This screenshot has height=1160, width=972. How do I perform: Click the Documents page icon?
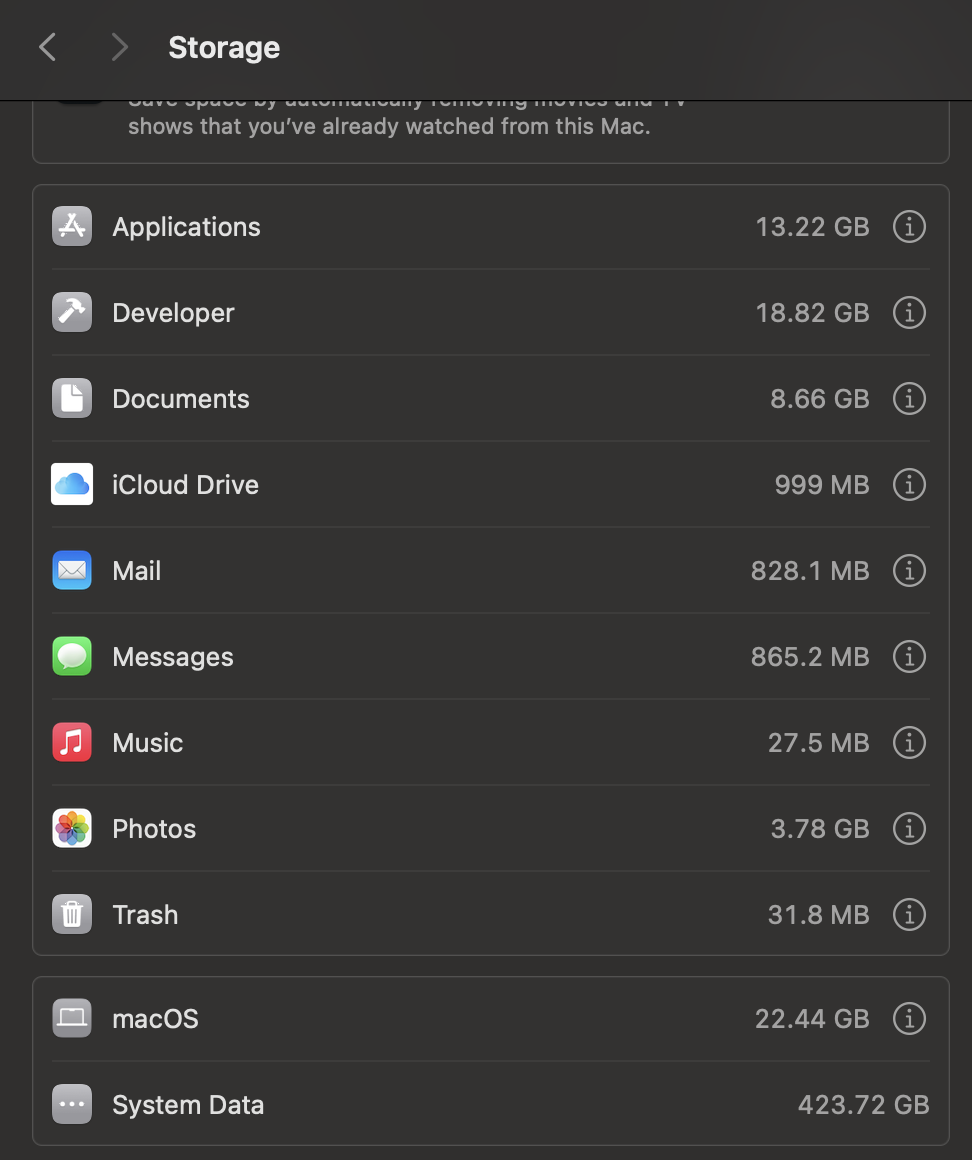coord(72,399)
